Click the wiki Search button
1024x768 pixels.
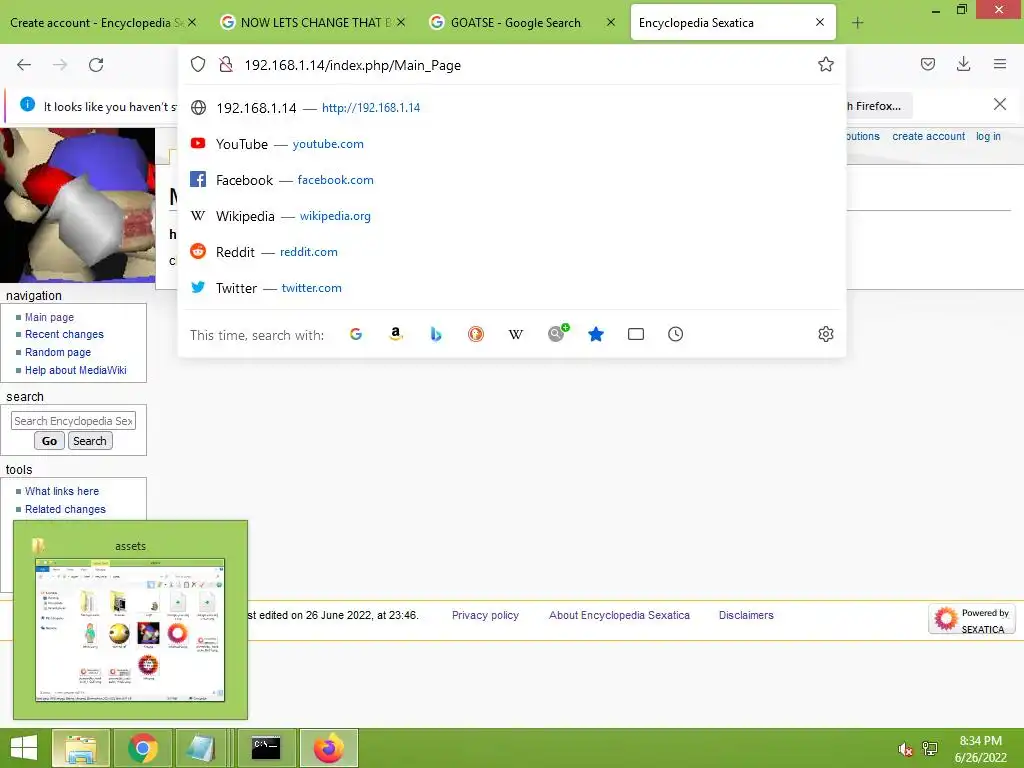click(90, 441)
